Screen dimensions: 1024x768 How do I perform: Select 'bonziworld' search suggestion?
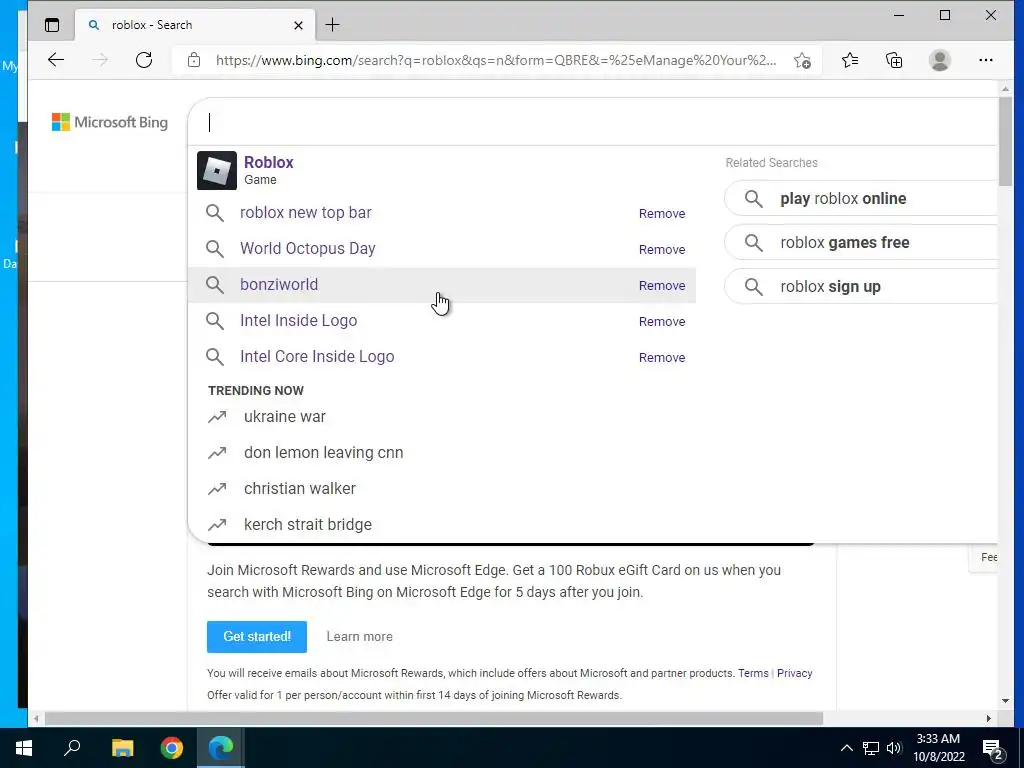[279, 285]
